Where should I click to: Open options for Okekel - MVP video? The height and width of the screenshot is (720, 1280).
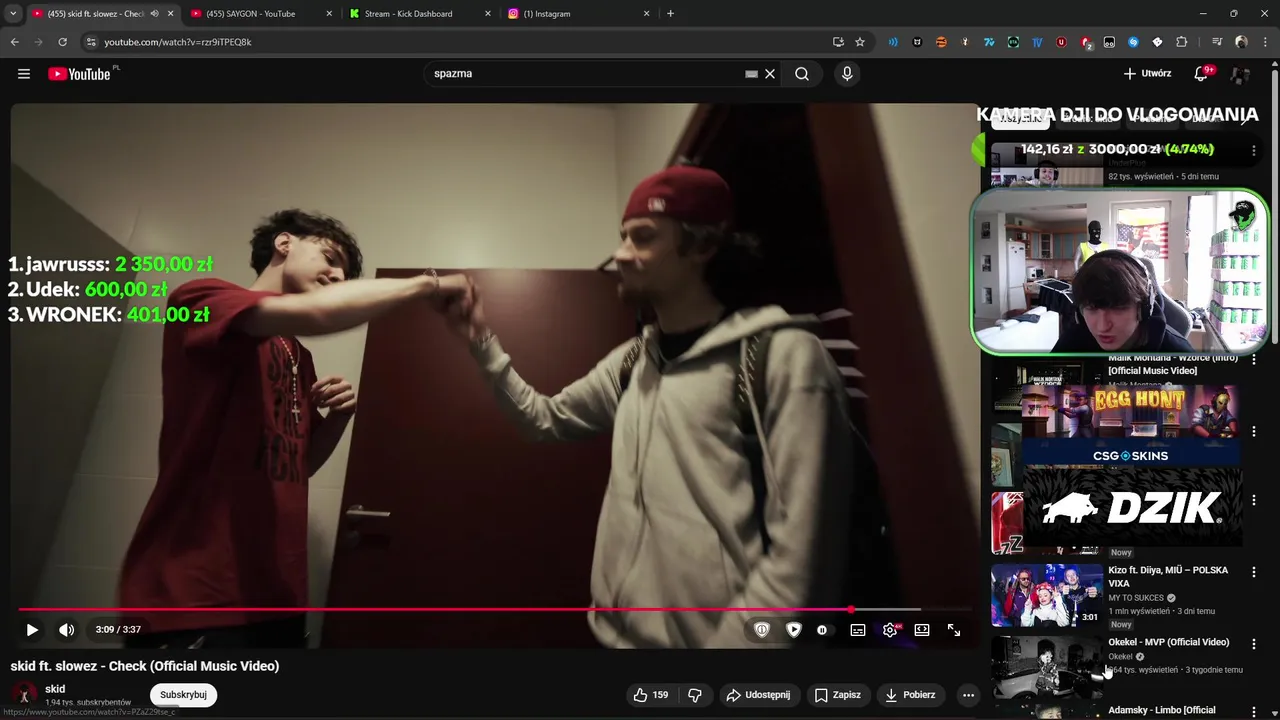1253,644
